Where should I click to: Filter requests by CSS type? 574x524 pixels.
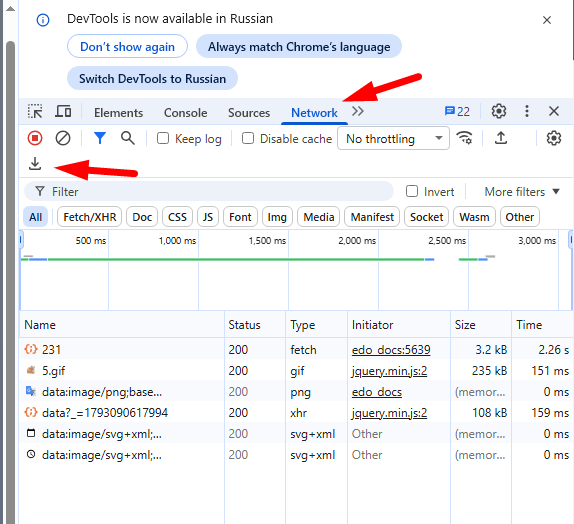[x=177, y=217]
